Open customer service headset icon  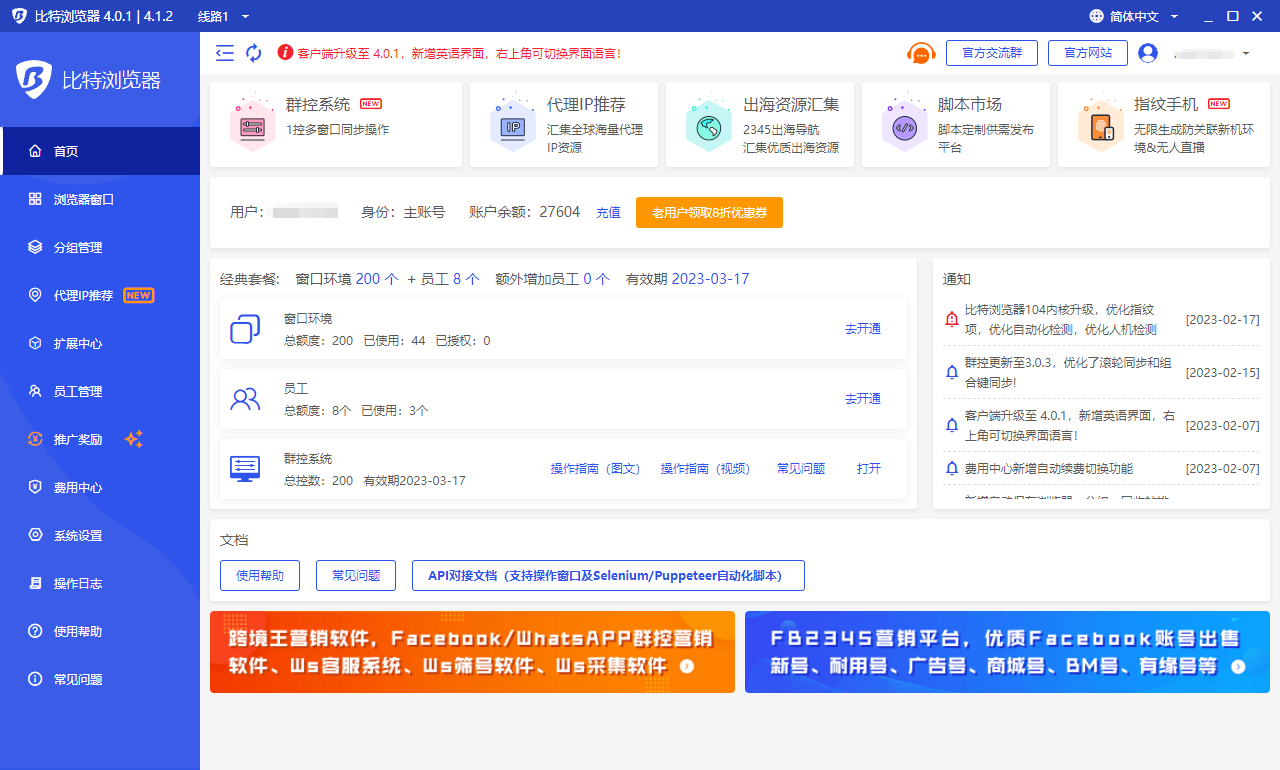pos(920,53)
